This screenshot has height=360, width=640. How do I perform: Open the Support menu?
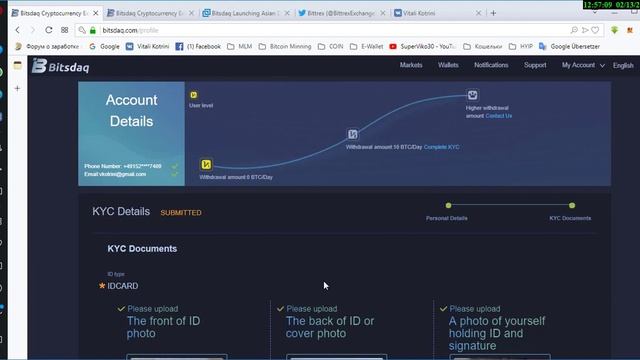click(535, 65)
